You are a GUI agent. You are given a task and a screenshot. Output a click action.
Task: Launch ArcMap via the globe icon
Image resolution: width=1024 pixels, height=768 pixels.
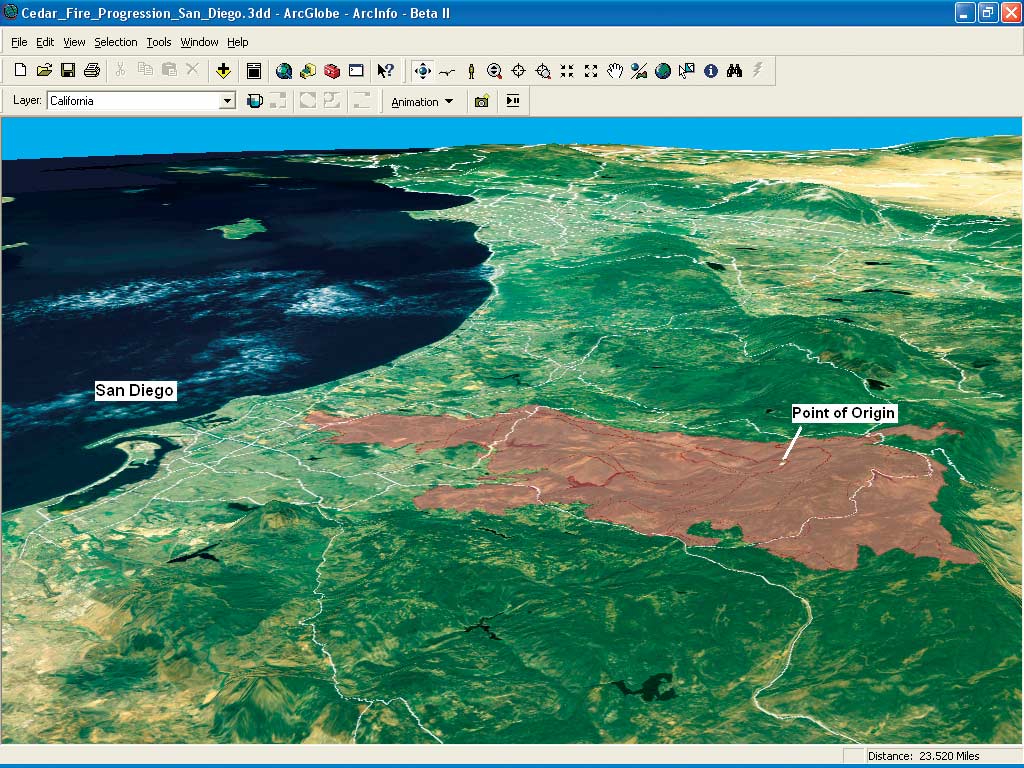point(283,71)
